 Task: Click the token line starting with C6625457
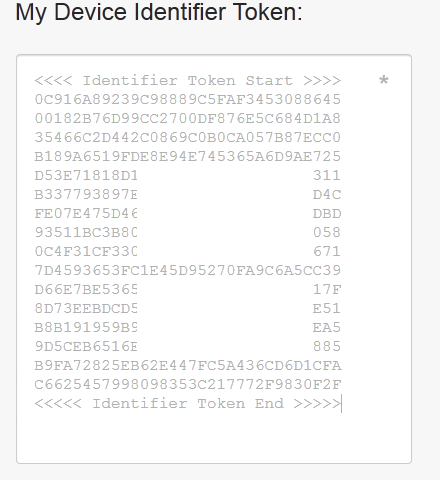tap(188, 385)
